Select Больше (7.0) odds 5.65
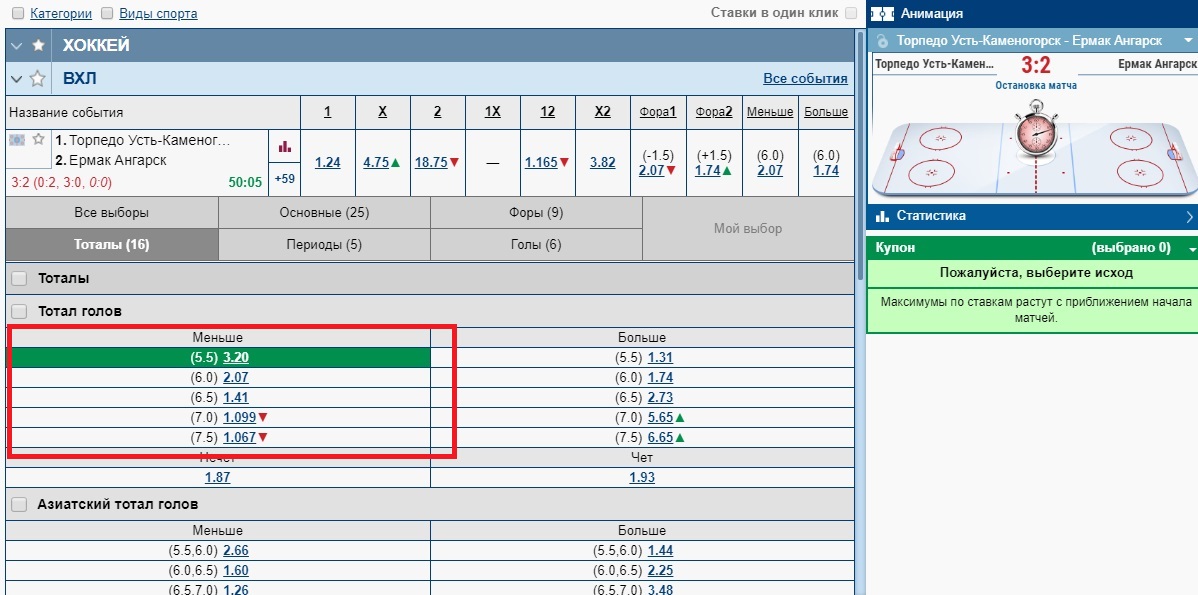 661,418
